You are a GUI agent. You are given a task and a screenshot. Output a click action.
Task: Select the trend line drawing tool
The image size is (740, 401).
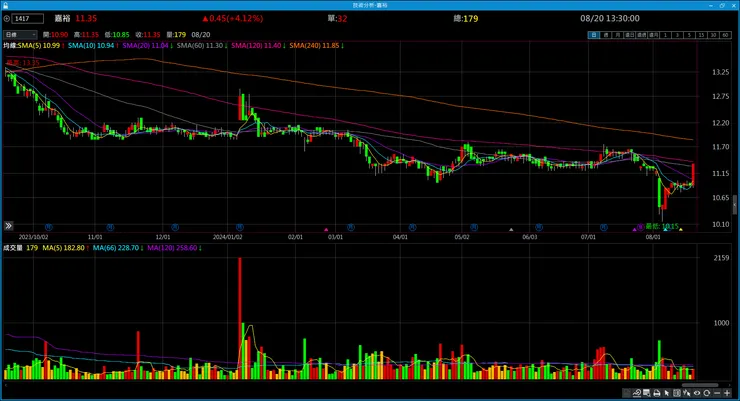(x=637, y=393)
